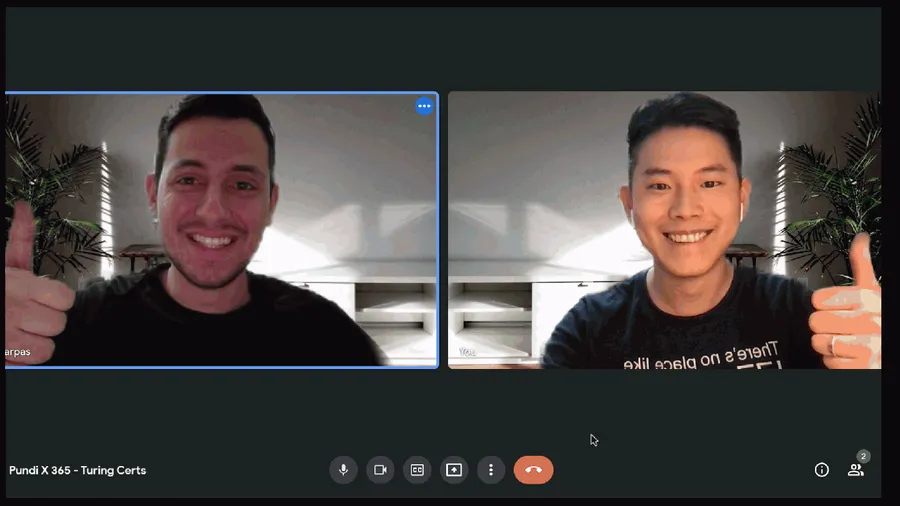Toggle closed captions on
This screenshot has width=900, height=506.
coord(417,470)
